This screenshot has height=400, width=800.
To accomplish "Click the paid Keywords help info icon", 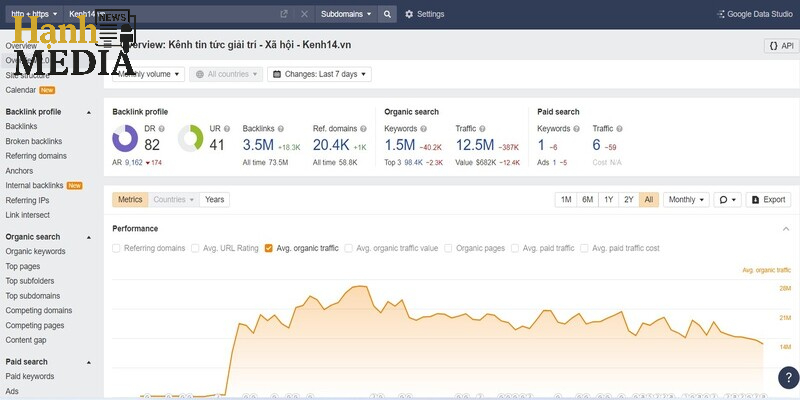I will click(x=577, y=129).
